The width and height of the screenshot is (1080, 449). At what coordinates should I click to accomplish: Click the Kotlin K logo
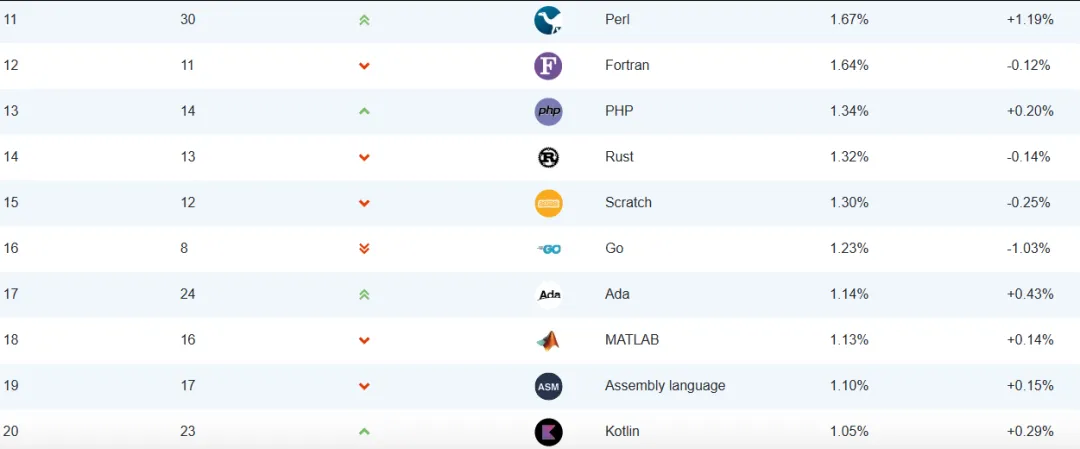(548, 432)
